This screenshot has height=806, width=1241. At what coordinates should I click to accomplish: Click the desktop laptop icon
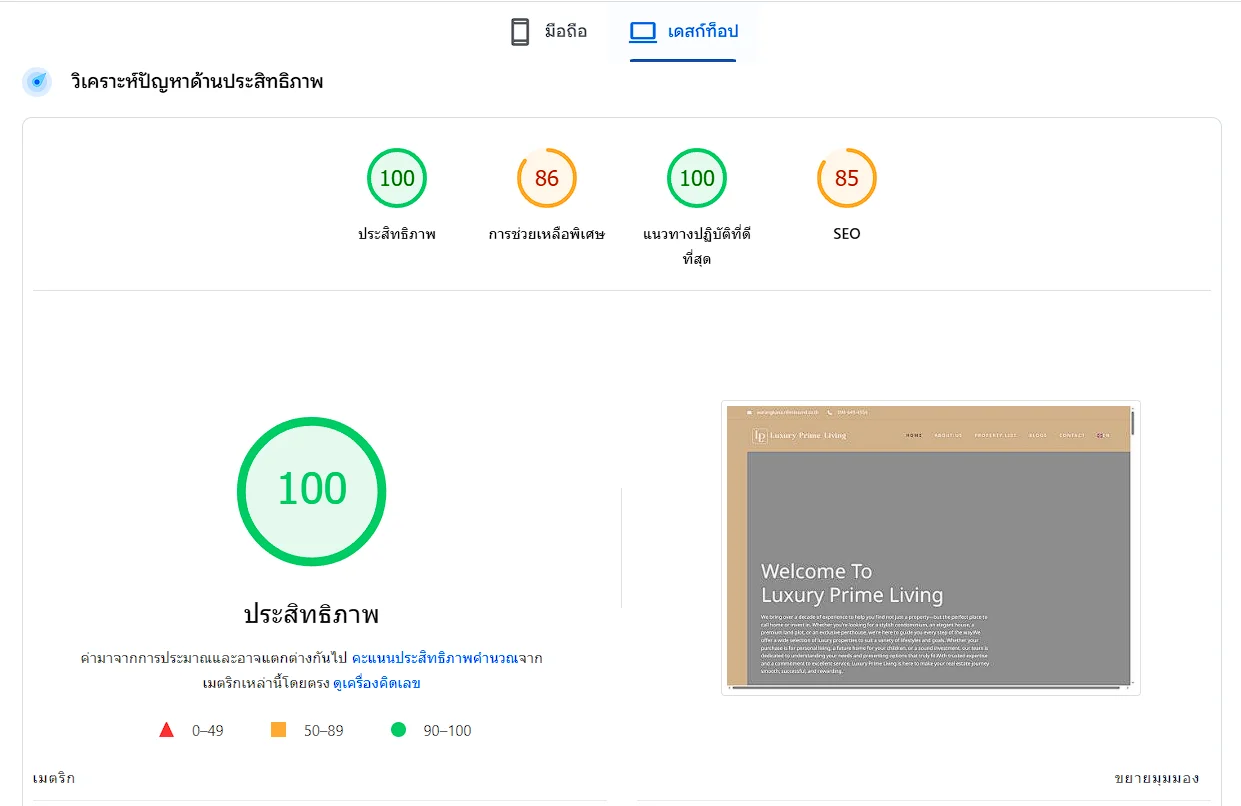coord(642,32)
